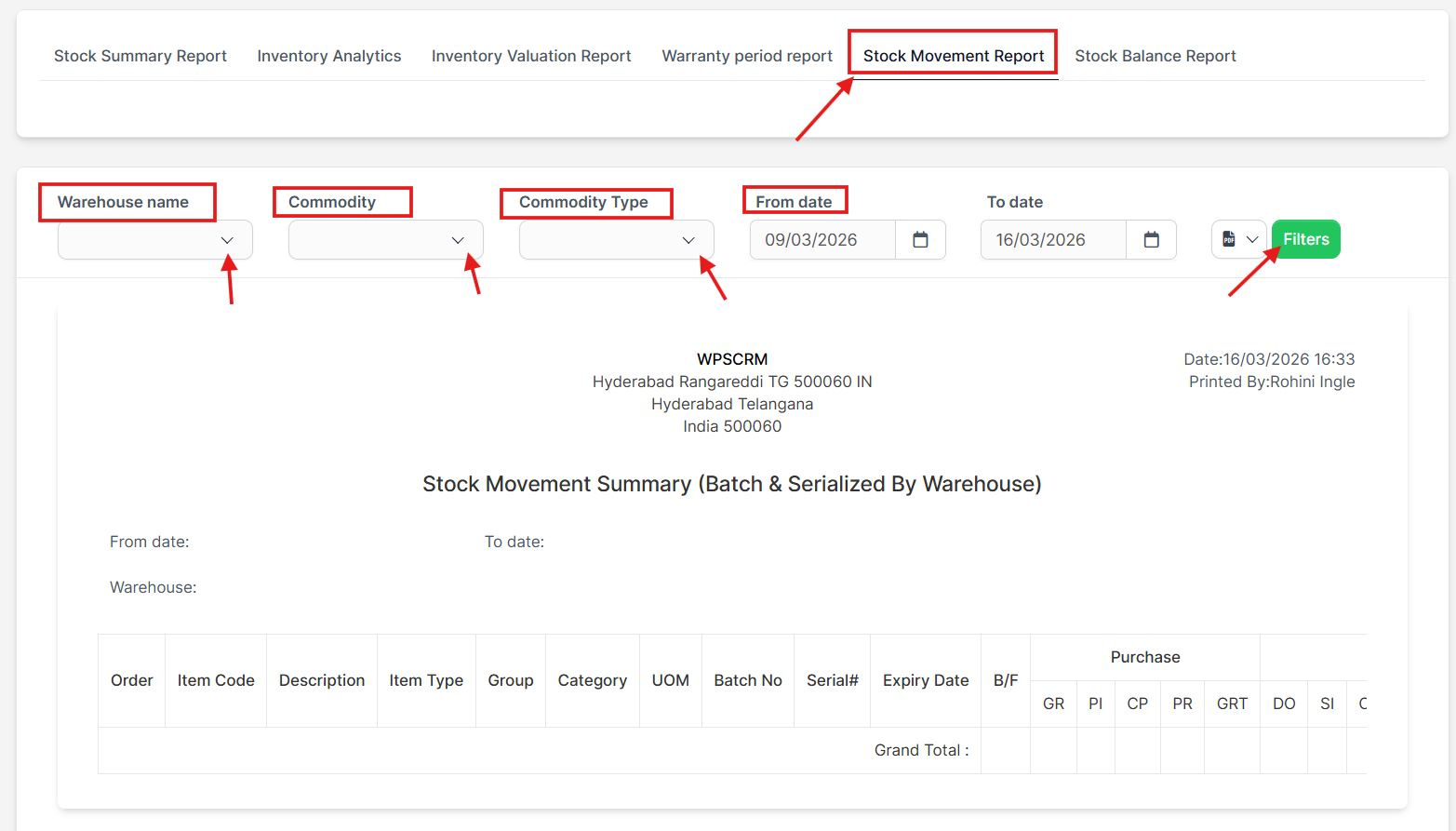Select the Stock Movement Report tab
The height and width of the screenshot is (831, 1456).
coord(954,56)
